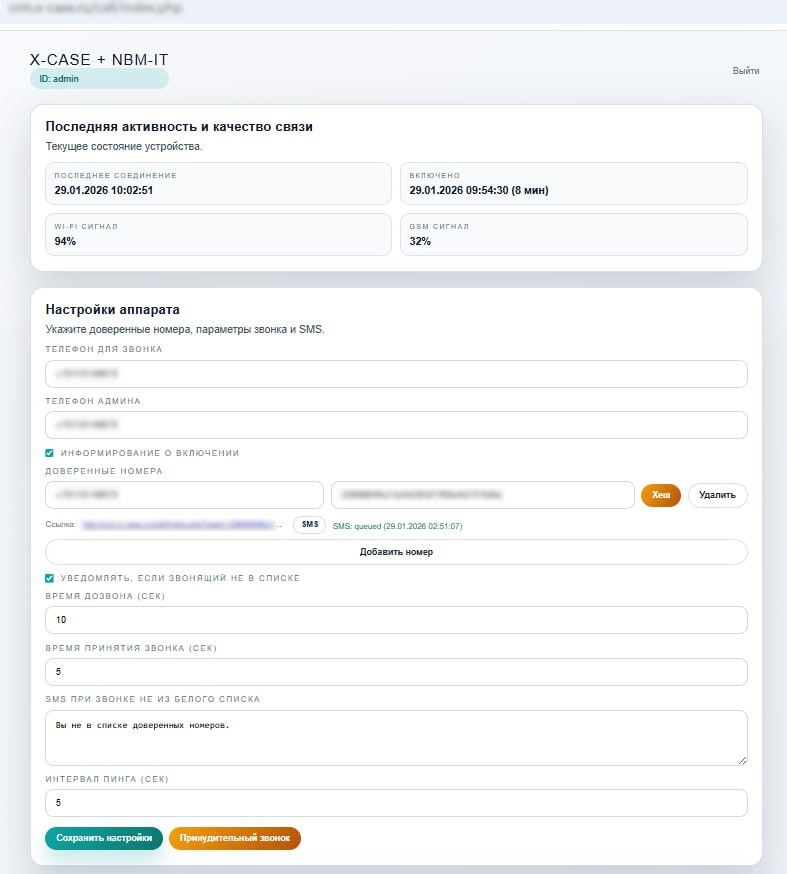Disable Уведомлять, если звонящий не в списке
787x874 pixels.
click(50, 578)
